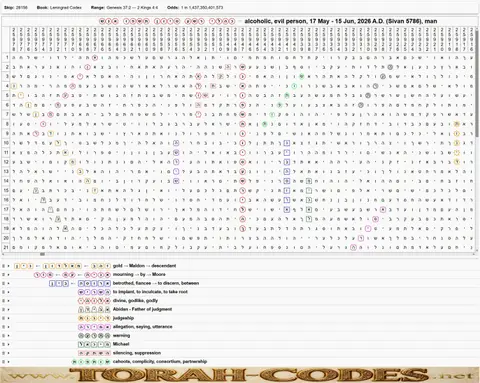The height and width of the screenshot is (383, 480).
Task: Click the first three-letter blue tile group in betrothed row
Action: (x=59, y=283)
